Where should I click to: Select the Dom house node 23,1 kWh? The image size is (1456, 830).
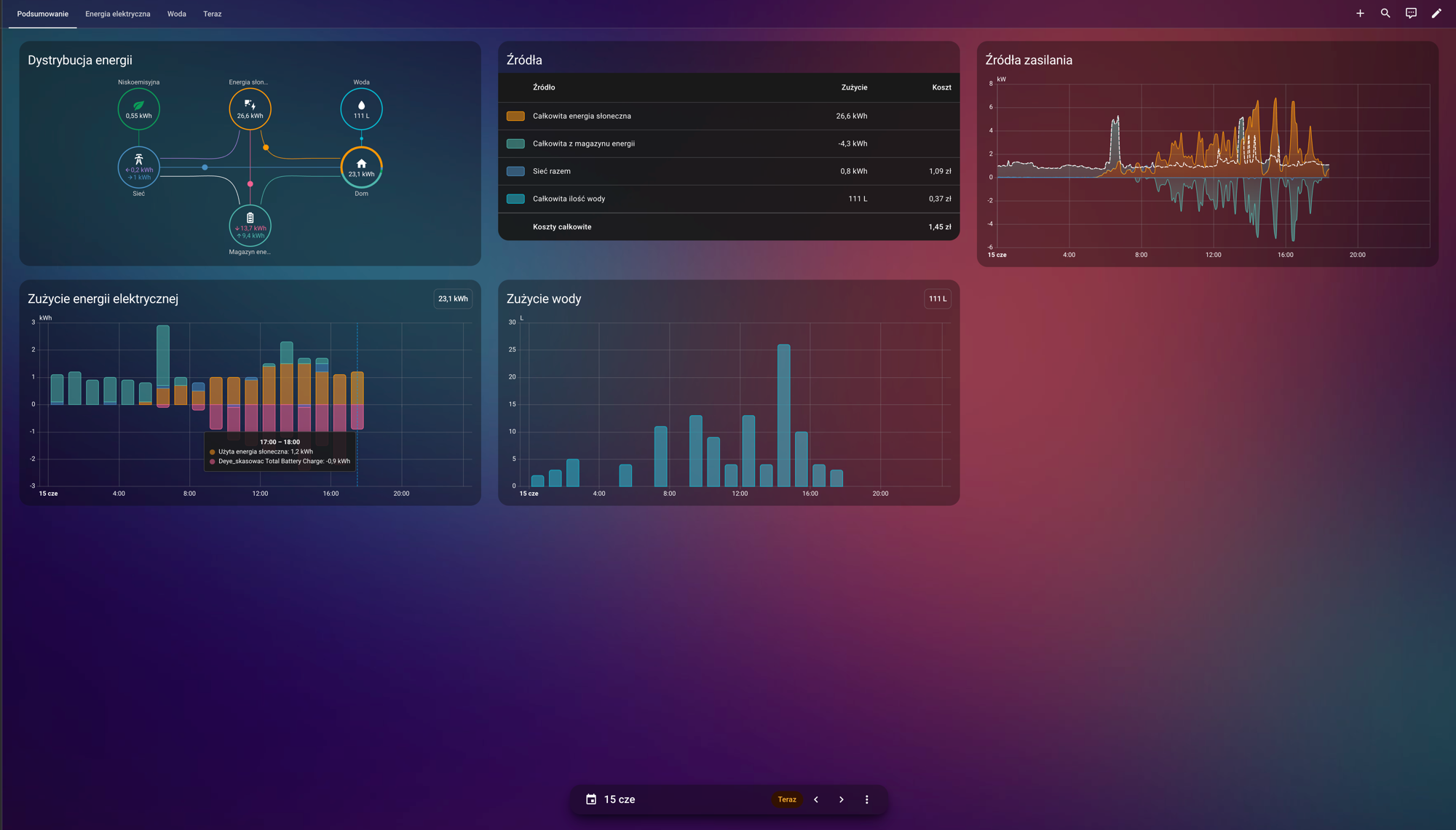(361, 167)
